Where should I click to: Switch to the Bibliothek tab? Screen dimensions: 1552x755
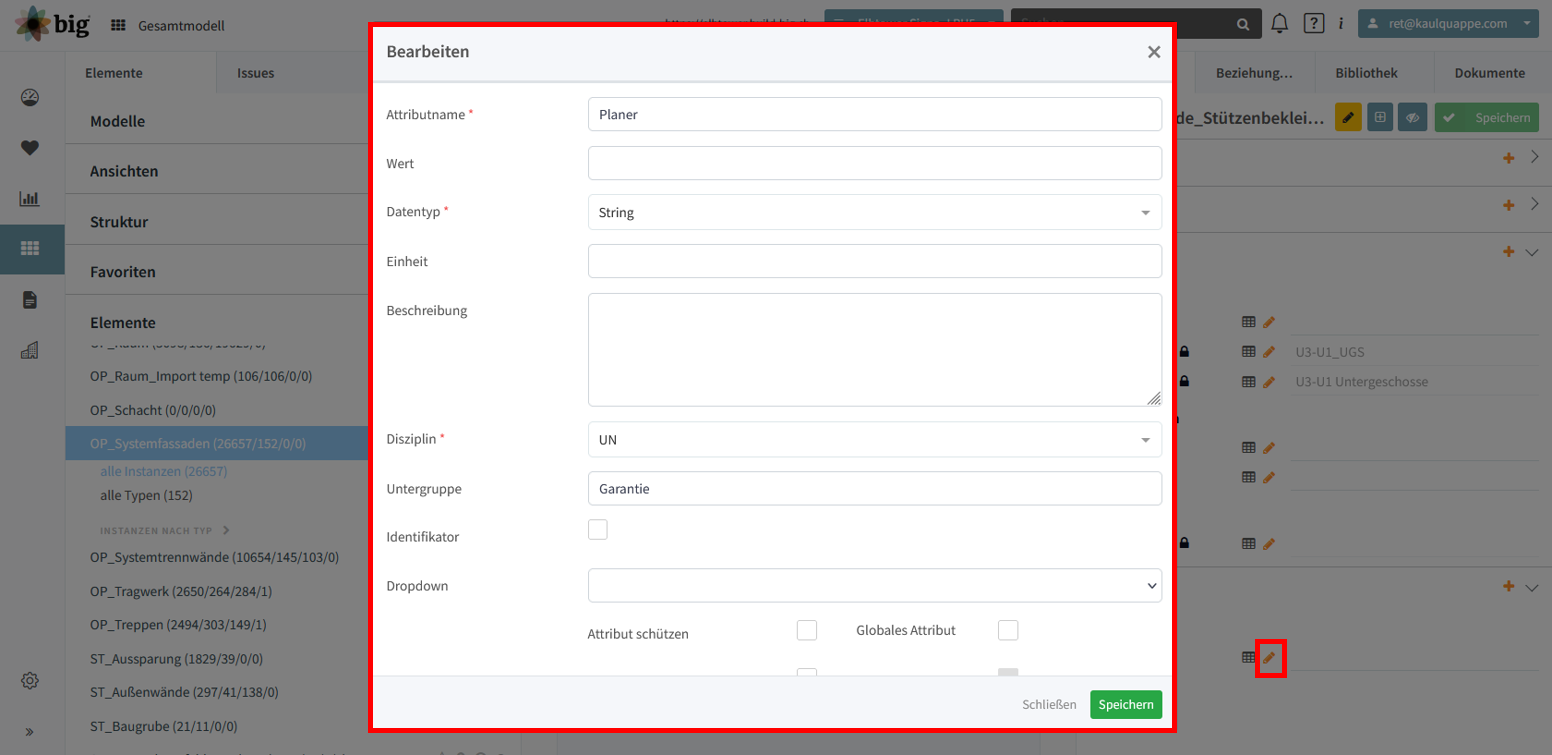[1366, 73]
